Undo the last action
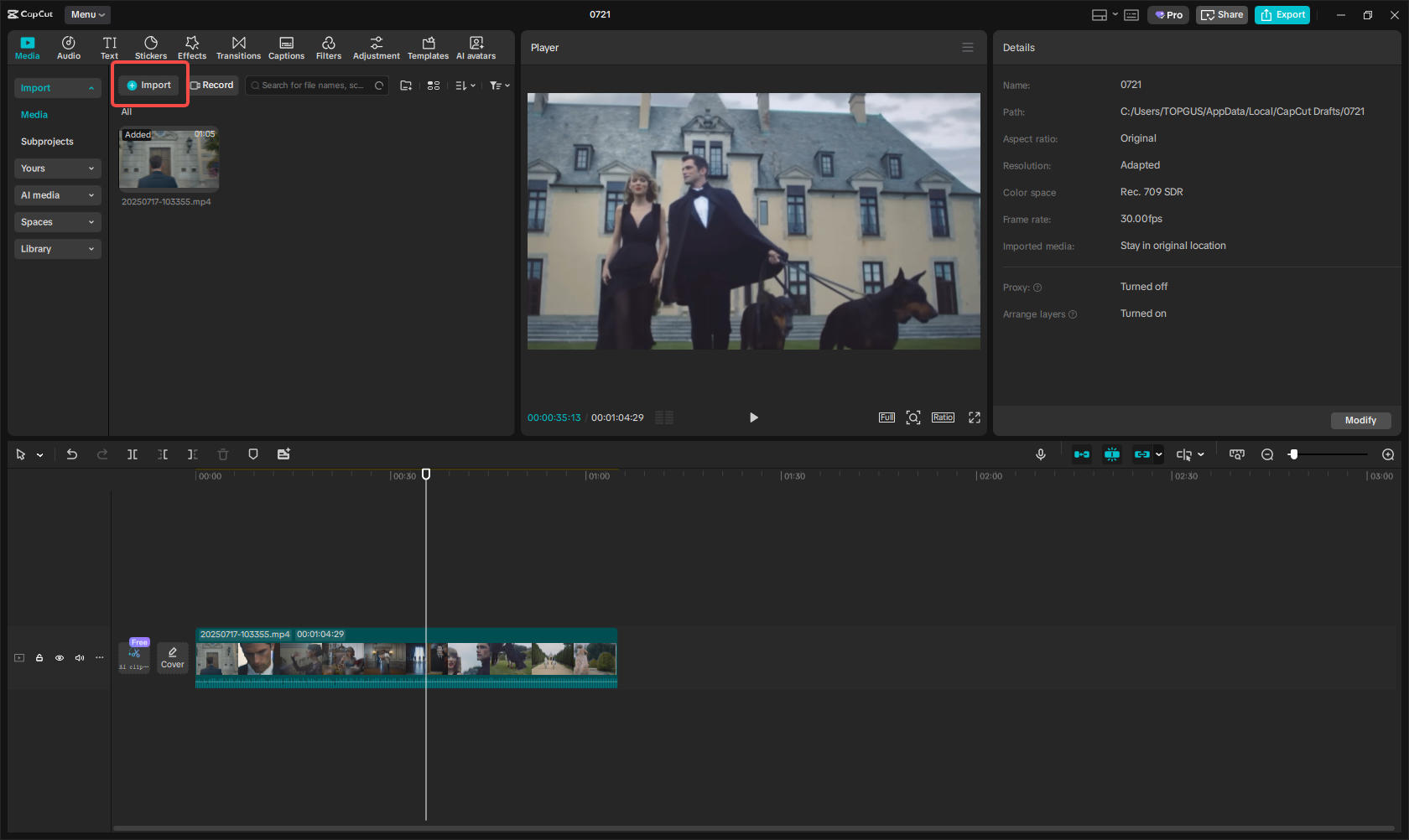1409x840 pixels. pyautogui.click(x=71, y=454)
